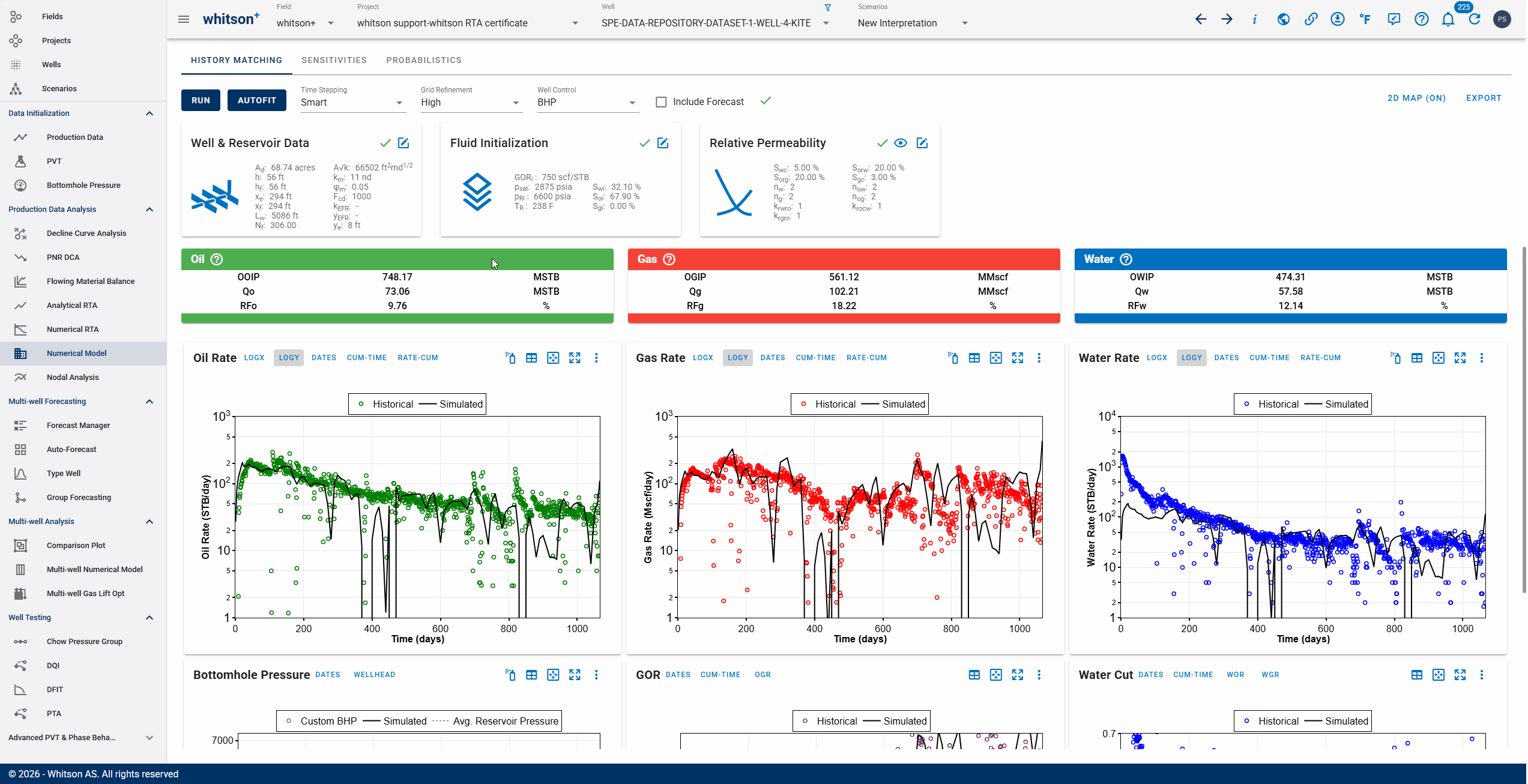The width and height of the screenshot is (1528, 784).
Task: Open the Scenarios dropdown
Action: click(913, 23)
